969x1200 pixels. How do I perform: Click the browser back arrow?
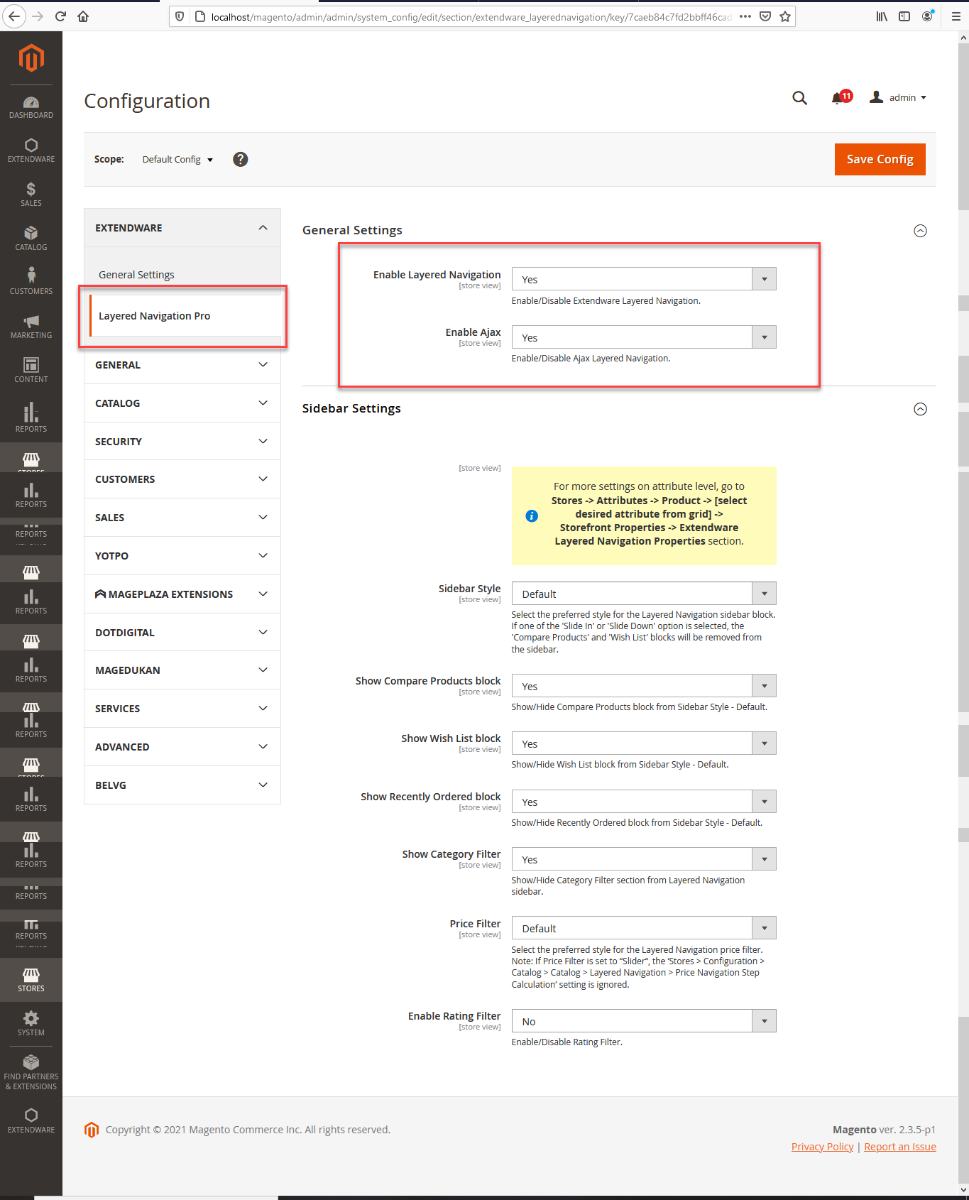point(15,16)
